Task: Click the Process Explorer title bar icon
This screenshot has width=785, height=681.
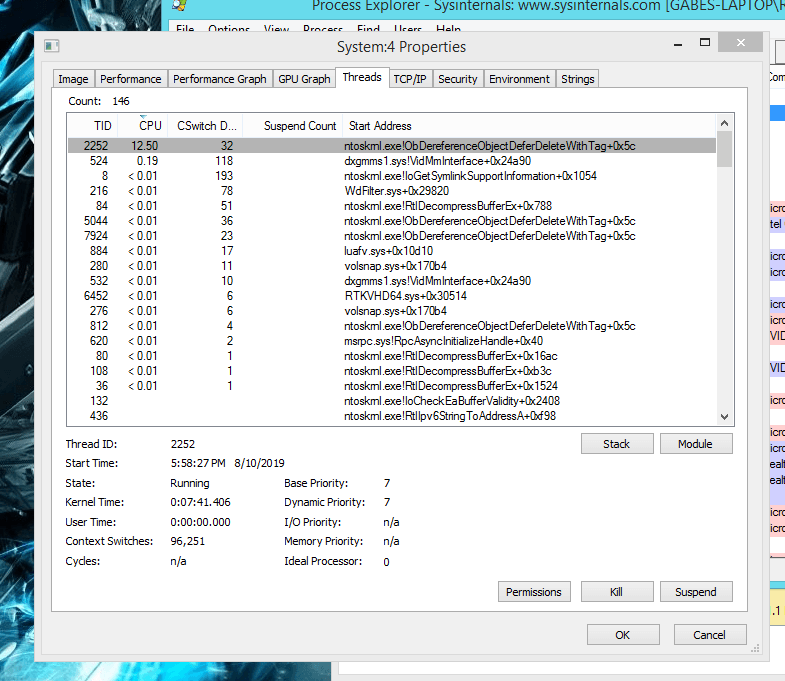Action: (x=180, y=5)
